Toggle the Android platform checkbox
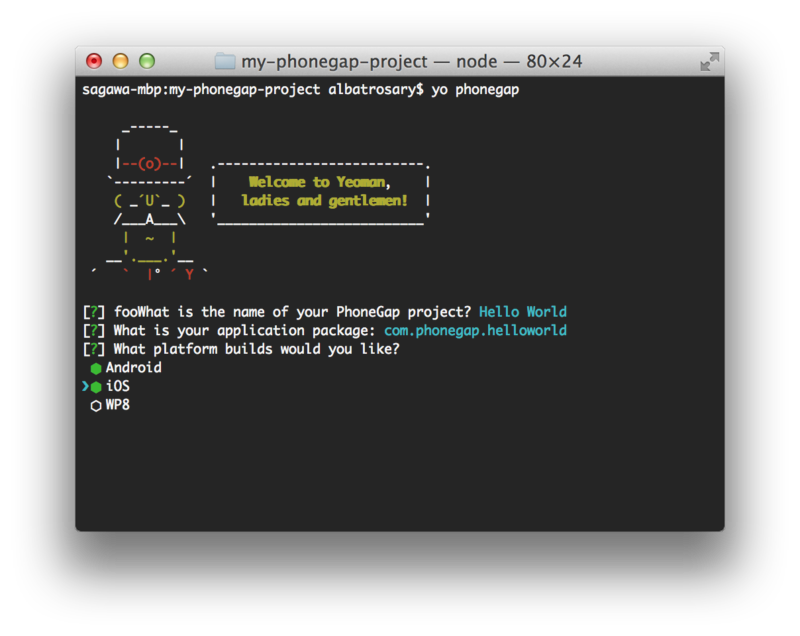 [x=96, y=368]
